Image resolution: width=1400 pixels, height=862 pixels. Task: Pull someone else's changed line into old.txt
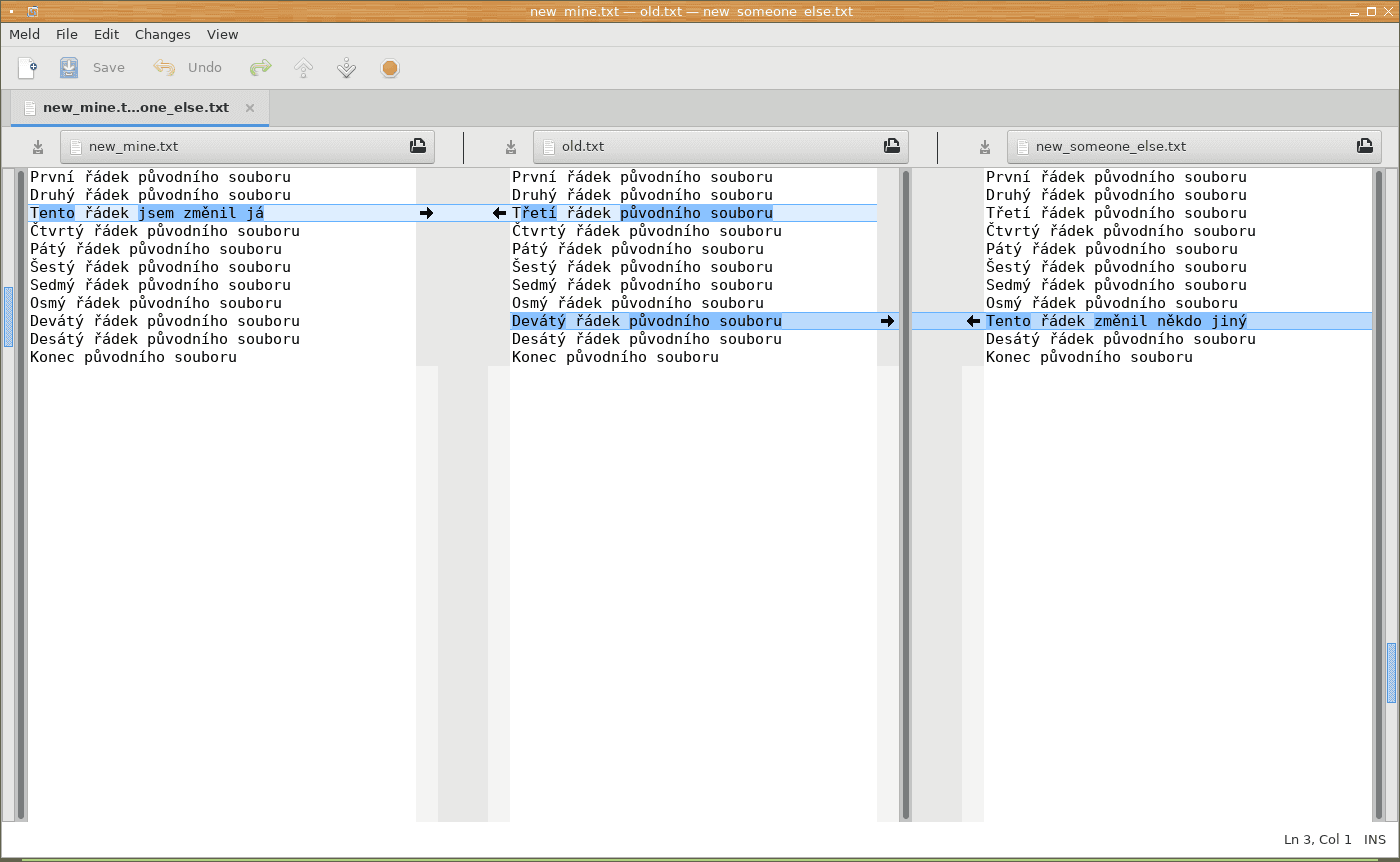click(x=973, y=321)
